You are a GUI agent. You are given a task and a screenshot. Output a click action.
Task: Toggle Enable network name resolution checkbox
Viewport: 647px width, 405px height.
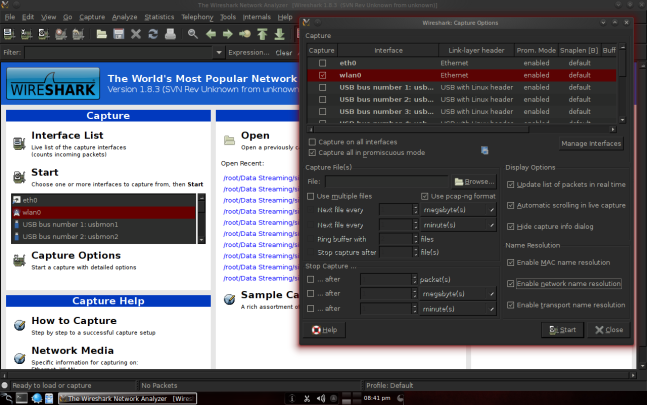coord(510,284)
